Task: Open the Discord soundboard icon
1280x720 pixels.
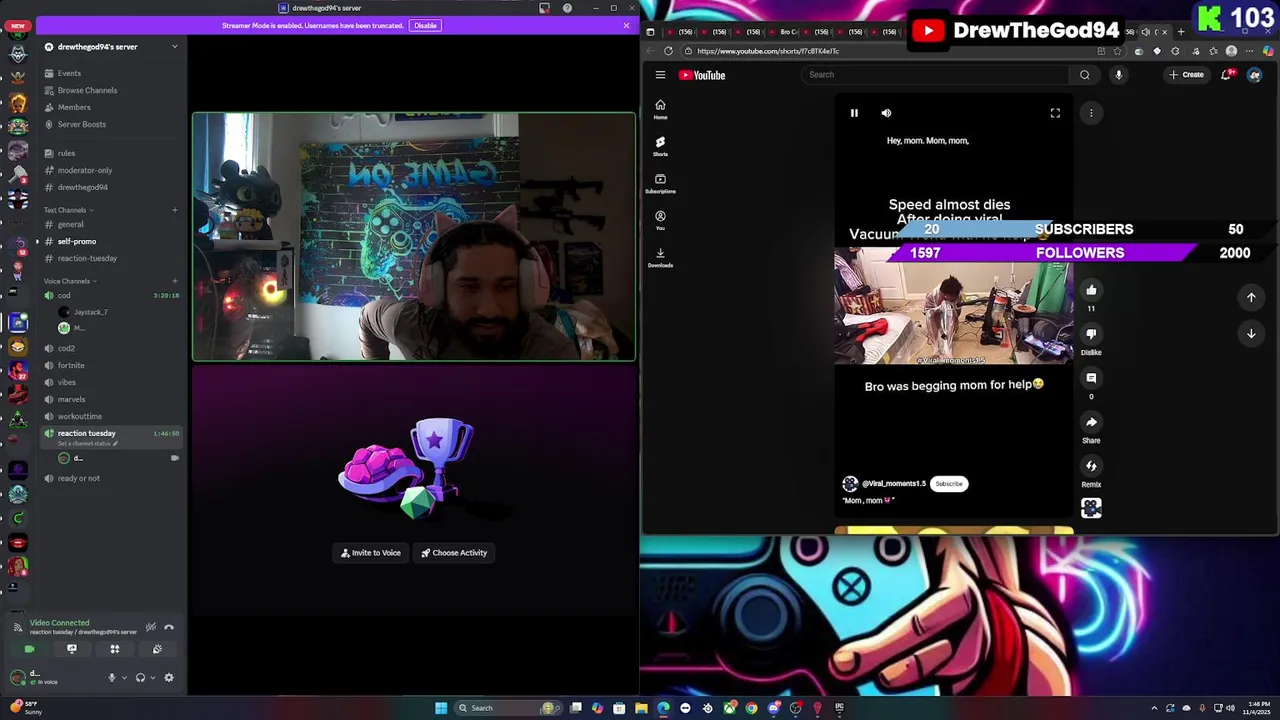Action: pyautogui.click(x=157, y=649)
